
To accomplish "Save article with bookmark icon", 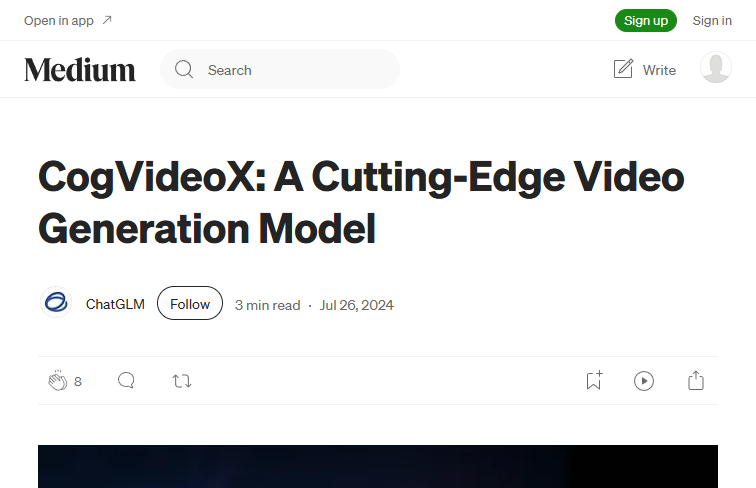I will pyautogui.click(x=594, y=380).
